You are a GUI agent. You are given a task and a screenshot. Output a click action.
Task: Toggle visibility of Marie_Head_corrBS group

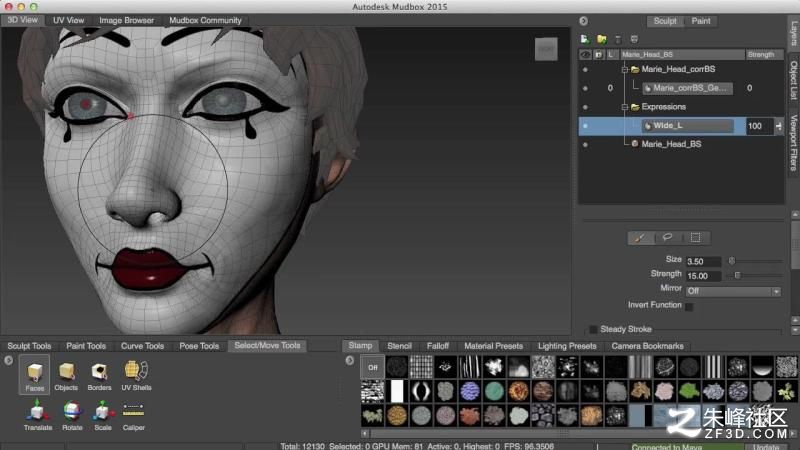point(585,69)
